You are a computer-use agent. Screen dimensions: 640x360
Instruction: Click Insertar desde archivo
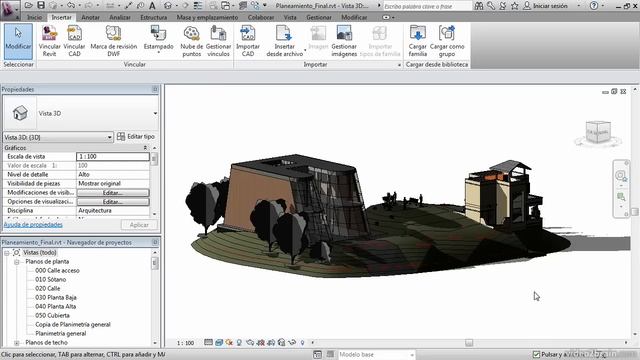(x=284, y=41)
